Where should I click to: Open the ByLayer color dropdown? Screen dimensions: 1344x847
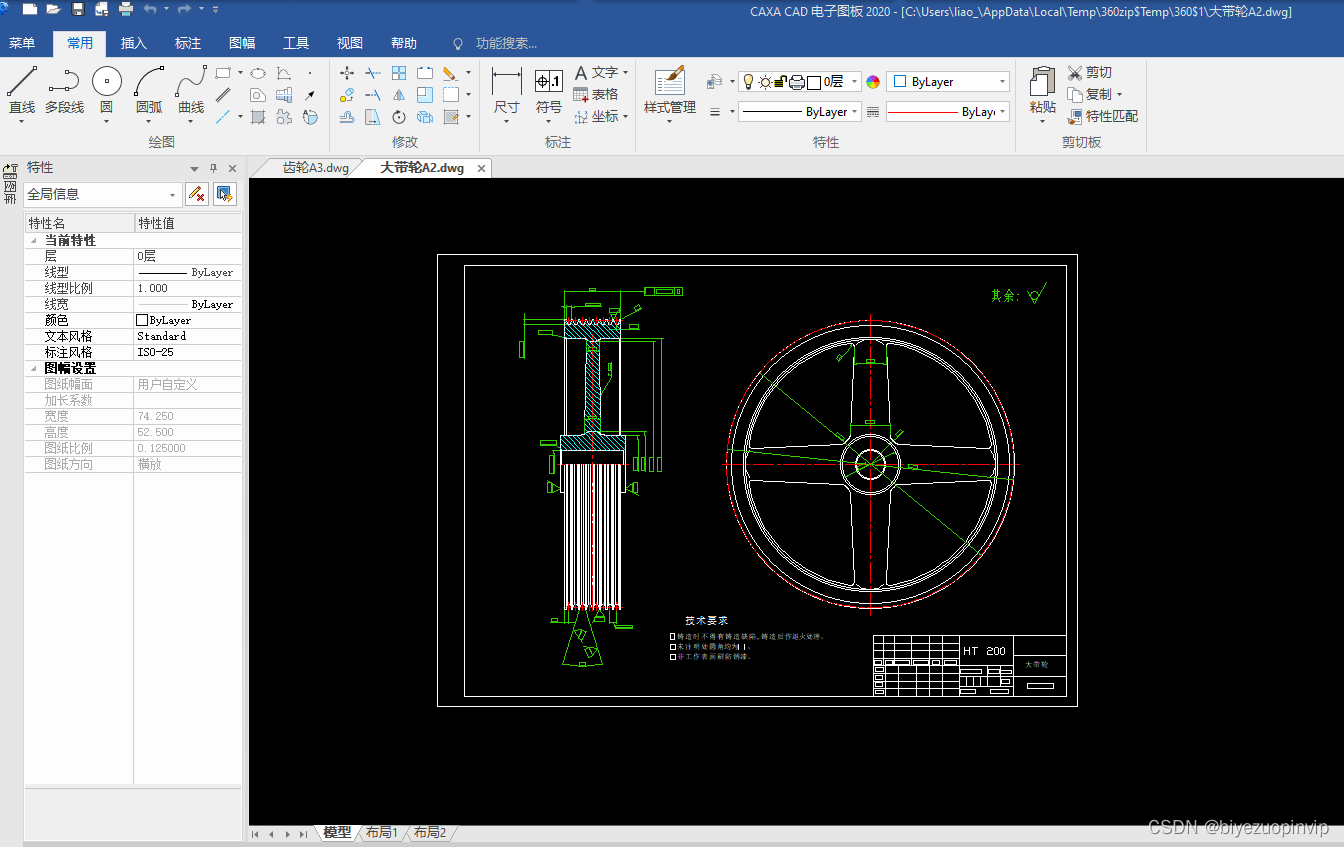point(948,82)
